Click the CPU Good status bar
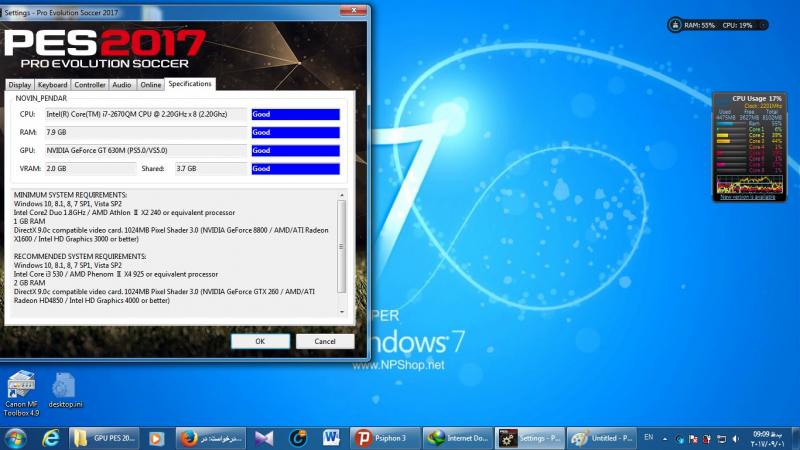Screen dimensions: 800x450 pyautogui.click(x=295, y=114)
